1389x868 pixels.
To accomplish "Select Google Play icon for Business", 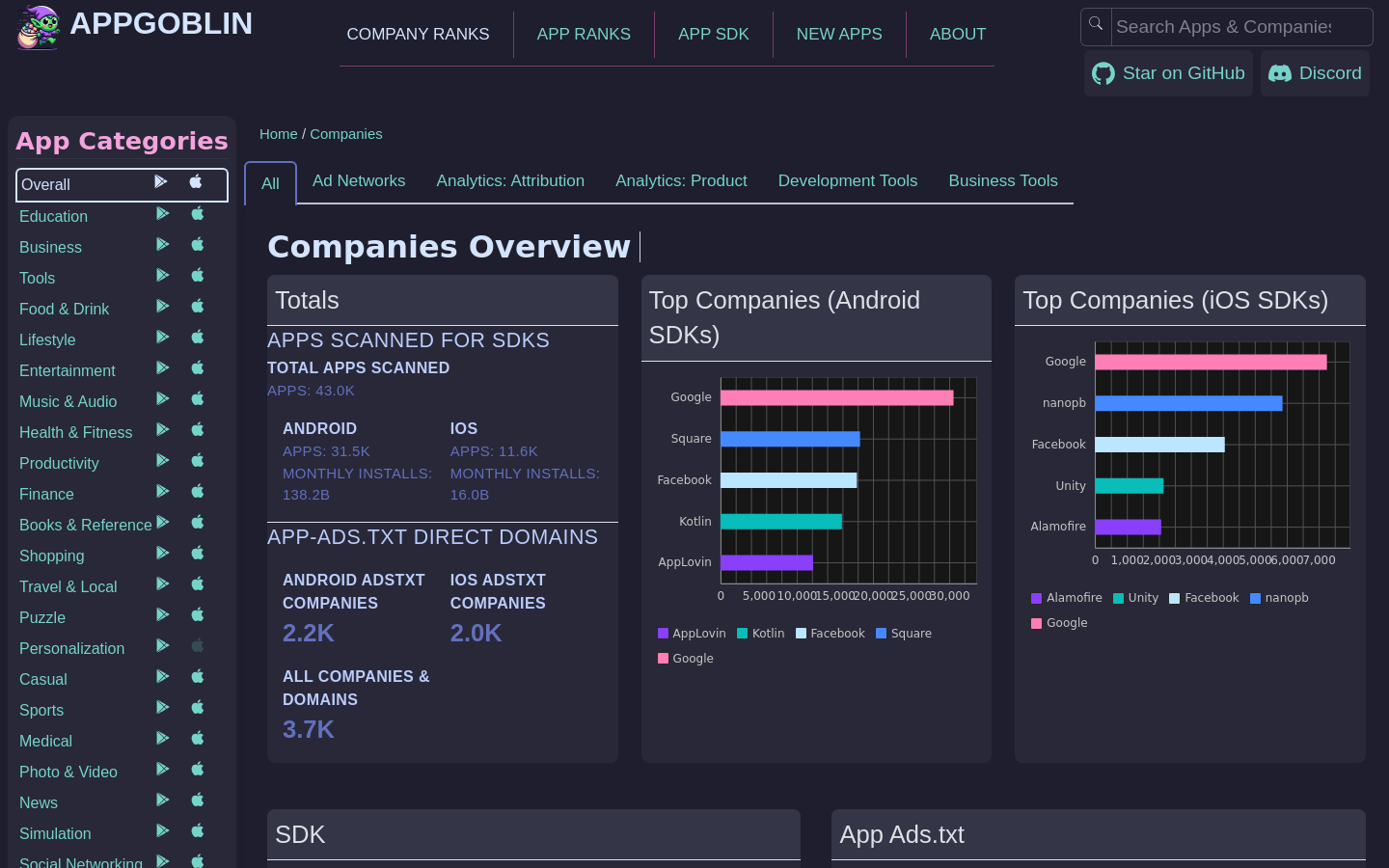I will tap(163, 245).
